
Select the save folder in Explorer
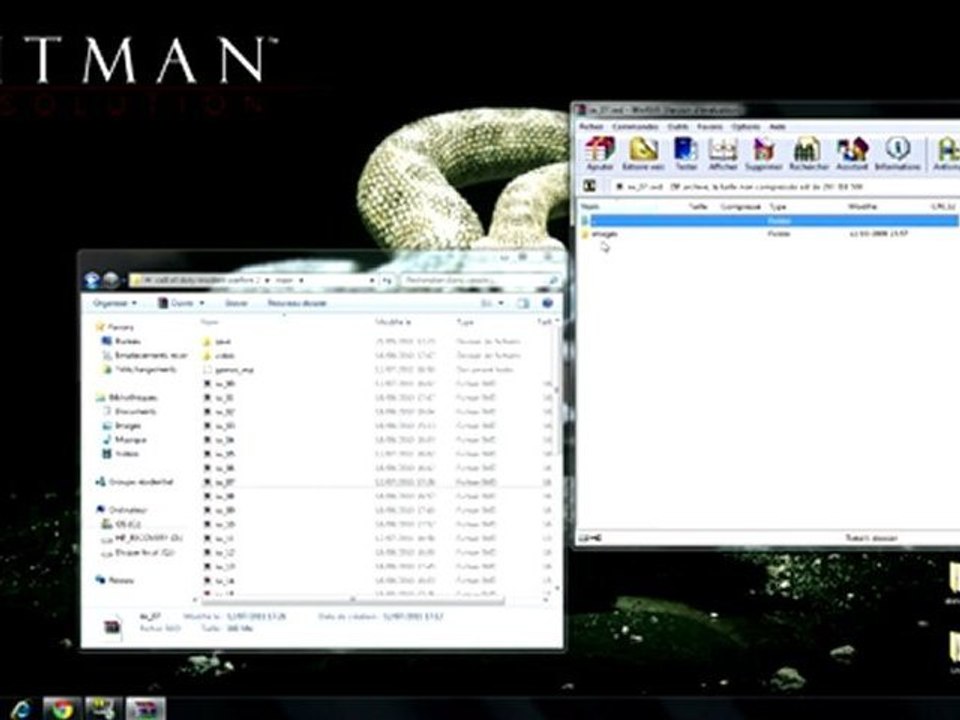(x=217, y=342)
